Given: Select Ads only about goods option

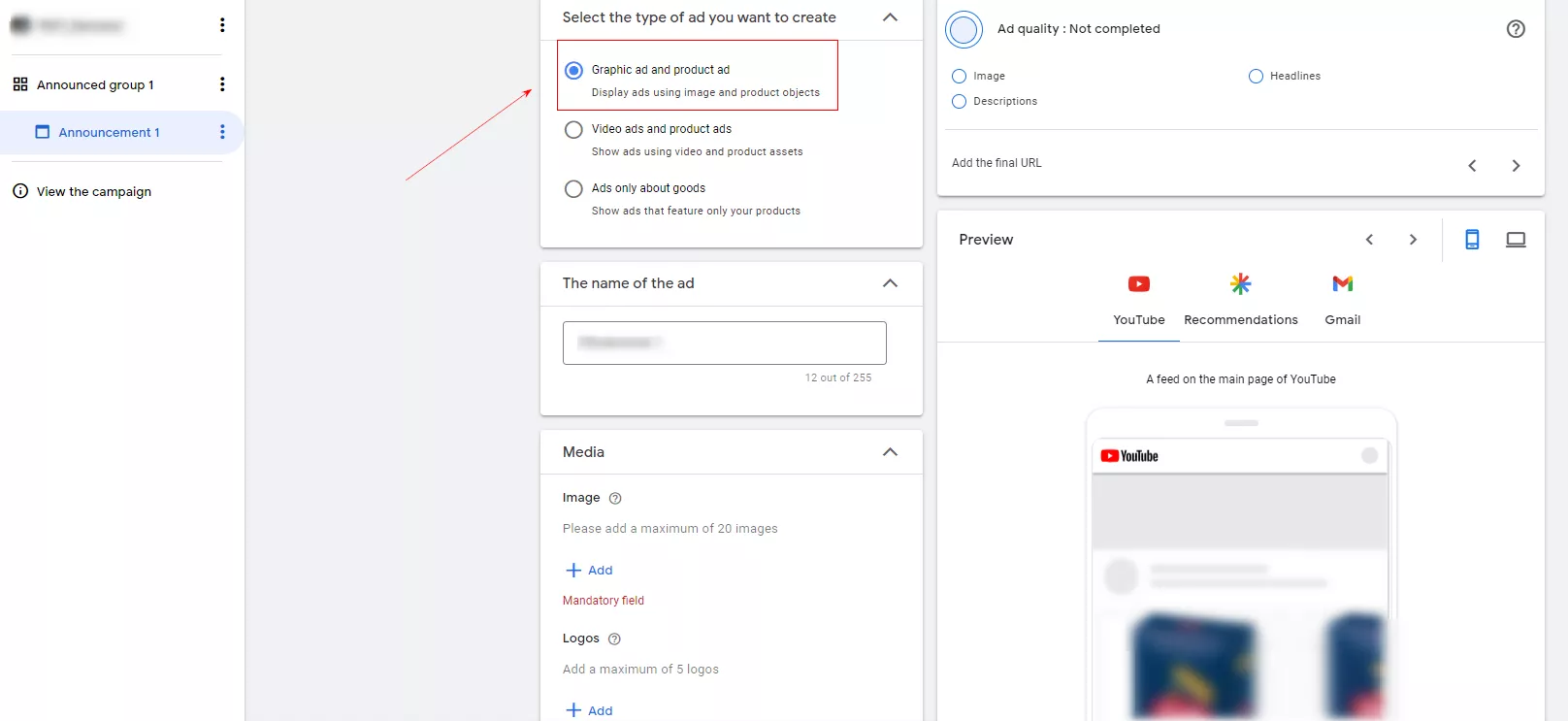Looking at the screenshot, I should pyautogui.click(x=573, y=188).
